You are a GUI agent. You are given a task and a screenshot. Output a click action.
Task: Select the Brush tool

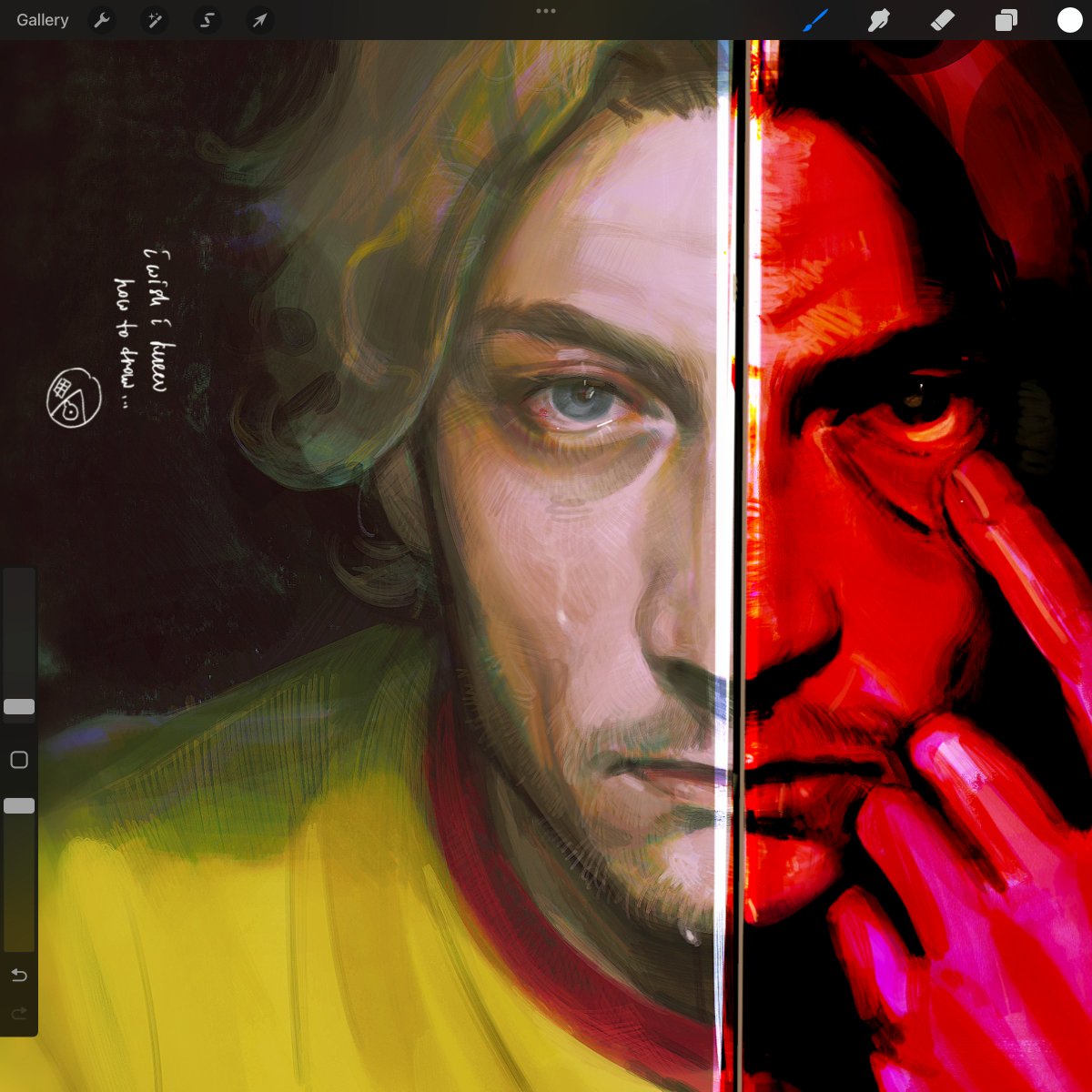click(815, 20)
